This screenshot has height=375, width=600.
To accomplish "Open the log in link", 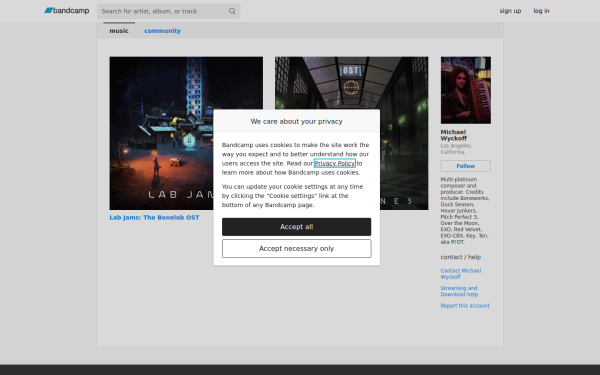I will 541,11.
